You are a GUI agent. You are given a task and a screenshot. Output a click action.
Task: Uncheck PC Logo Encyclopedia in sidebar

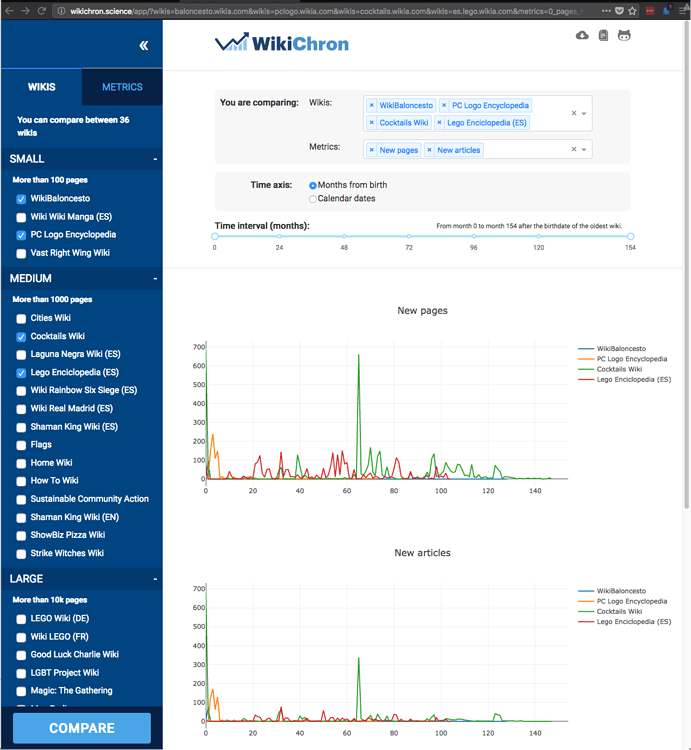21,235
